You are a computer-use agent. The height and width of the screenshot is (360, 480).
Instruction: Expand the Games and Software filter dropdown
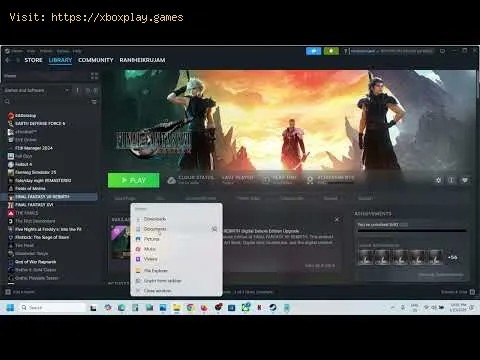click(37, 90)
